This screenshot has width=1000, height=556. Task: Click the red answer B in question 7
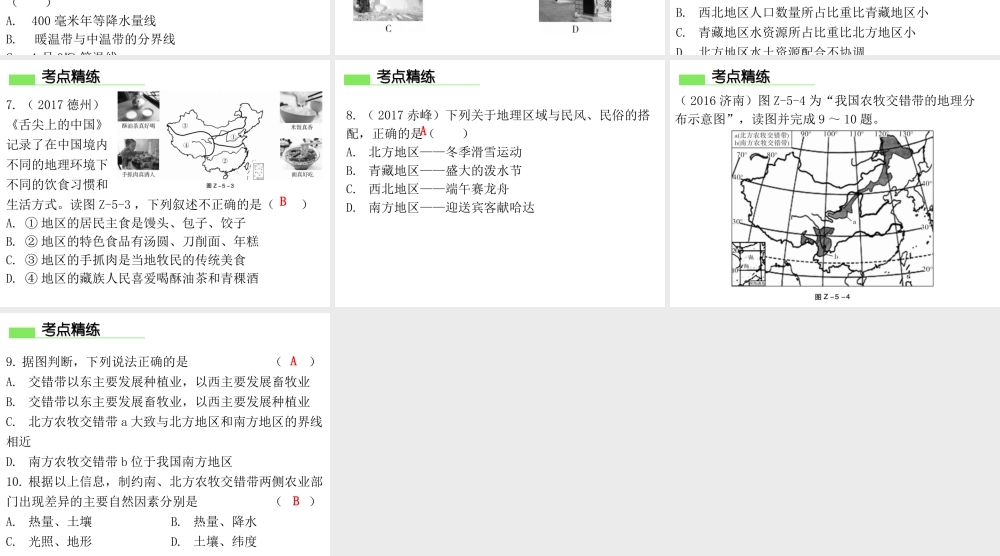pos(283,202)
